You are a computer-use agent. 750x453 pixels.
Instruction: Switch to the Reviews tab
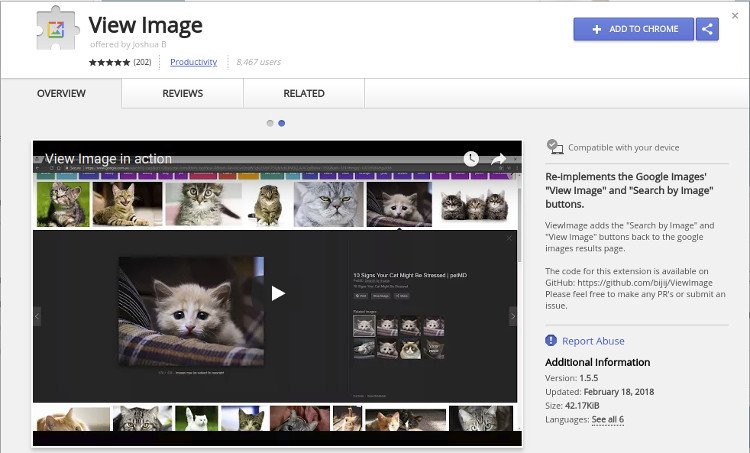182,93
